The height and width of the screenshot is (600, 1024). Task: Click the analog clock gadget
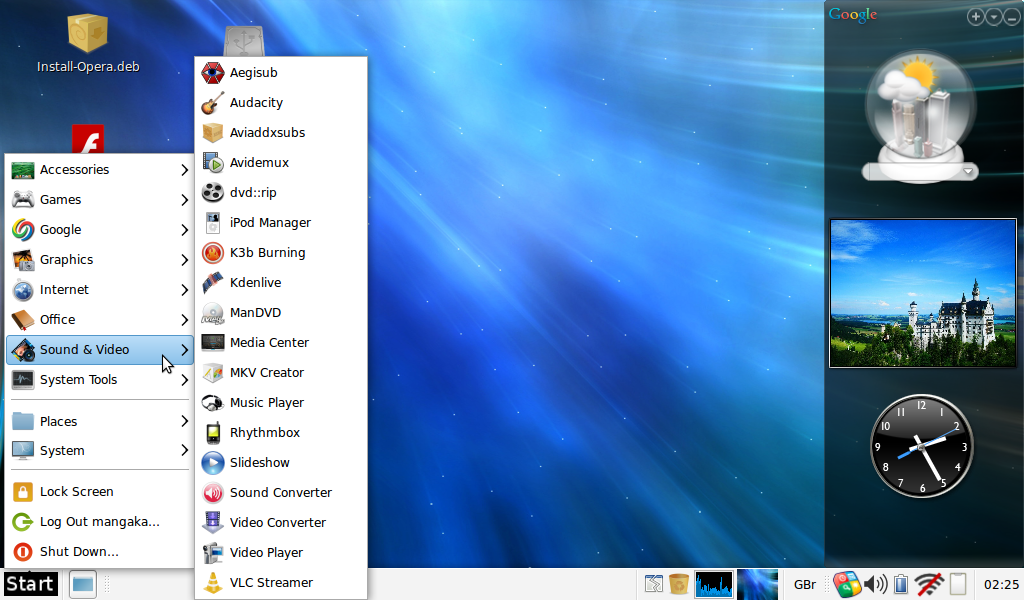click(x=921, y=446)
